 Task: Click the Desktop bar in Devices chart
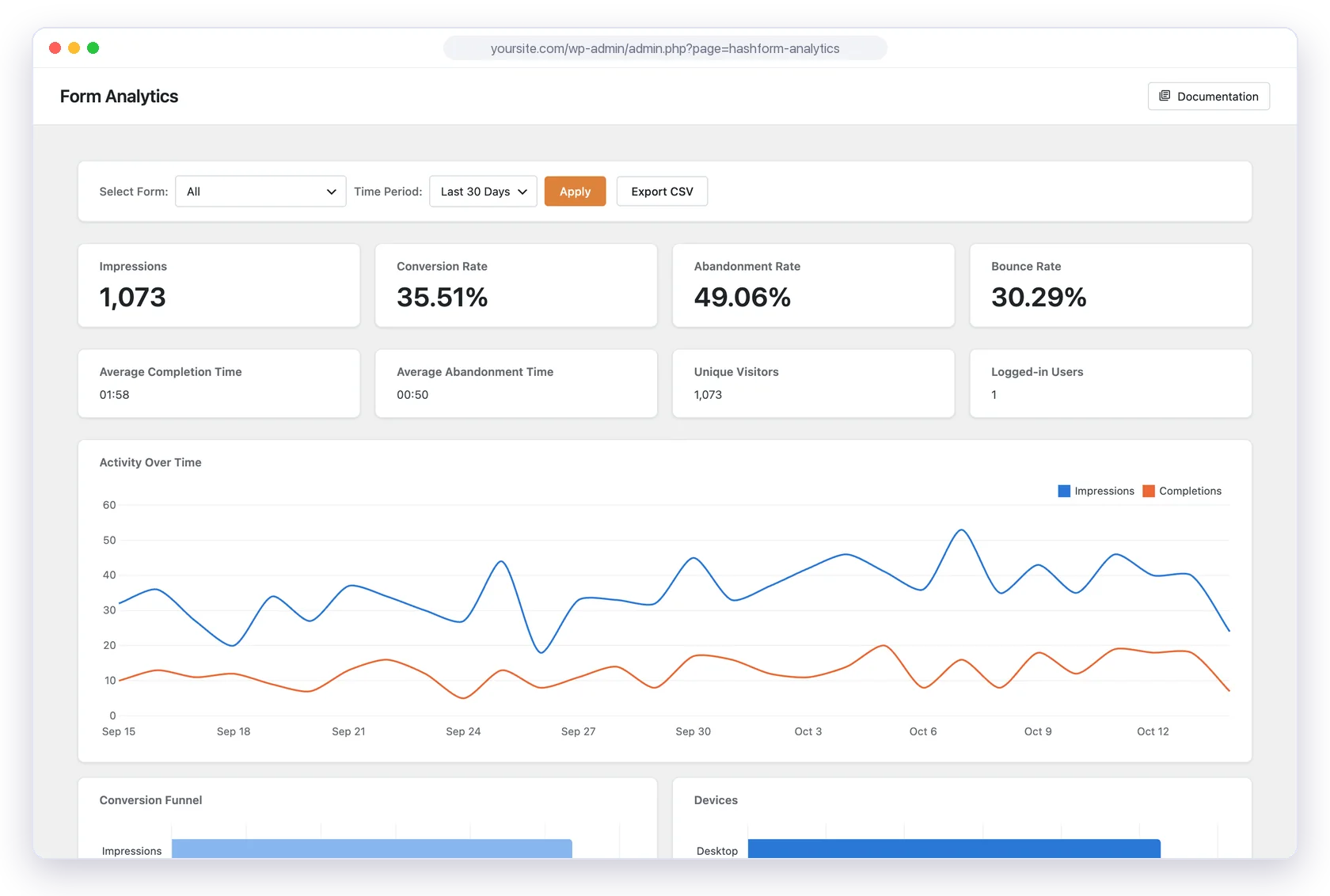[x=954, y=849]
